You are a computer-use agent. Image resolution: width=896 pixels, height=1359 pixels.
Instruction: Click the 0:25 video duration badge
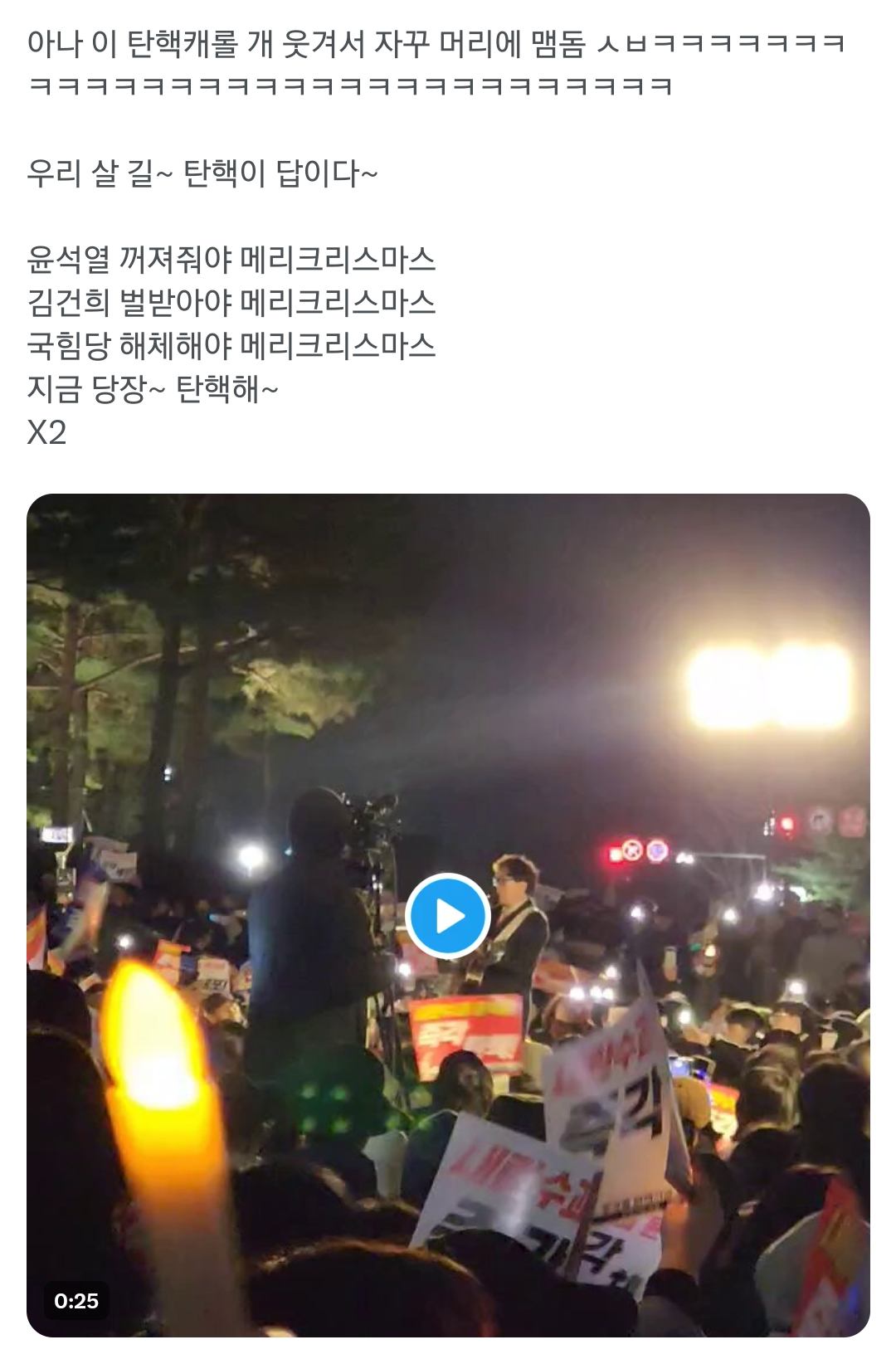76,1301
